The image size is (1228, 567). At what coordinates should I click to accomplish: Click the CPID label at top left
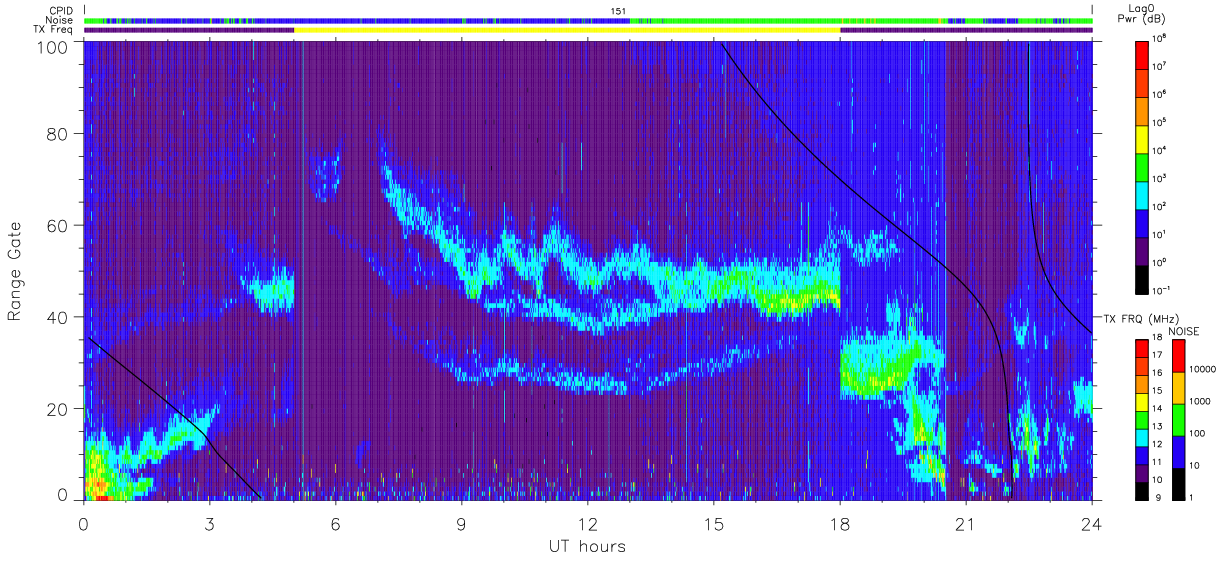(x=59, y=11)
